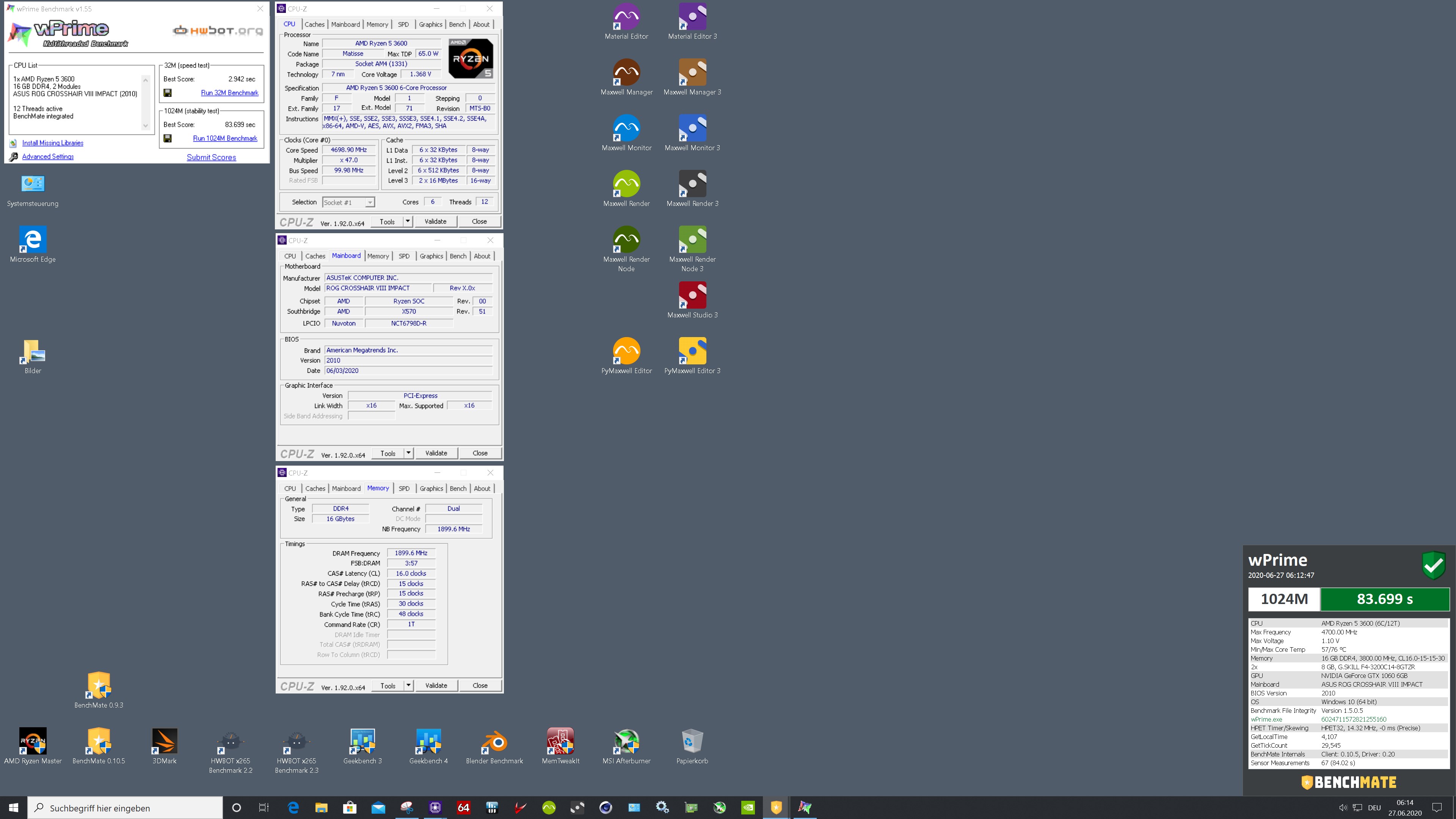1456x819 pixels.
Task: Click Close in the Mainboard CPU-Z window
Action: click(x=480, y=453)
